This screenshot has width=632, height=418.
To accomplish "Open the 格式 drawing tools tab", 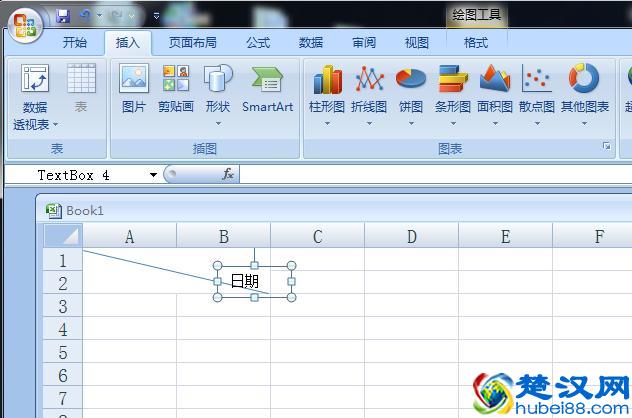I will pyautogui.click(x=476, y=42).
